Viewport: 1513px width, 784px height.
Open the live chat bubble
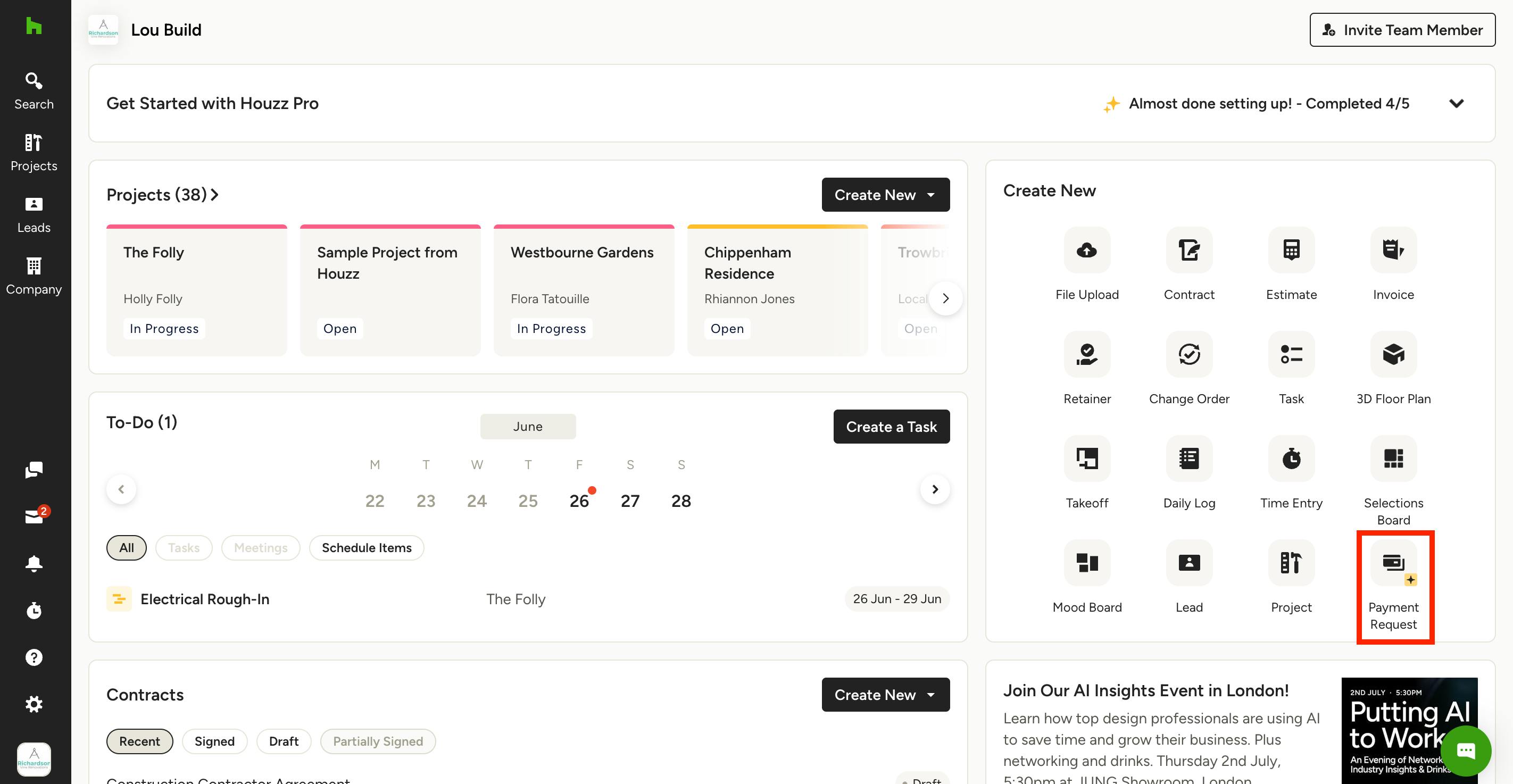point(1466,750)
